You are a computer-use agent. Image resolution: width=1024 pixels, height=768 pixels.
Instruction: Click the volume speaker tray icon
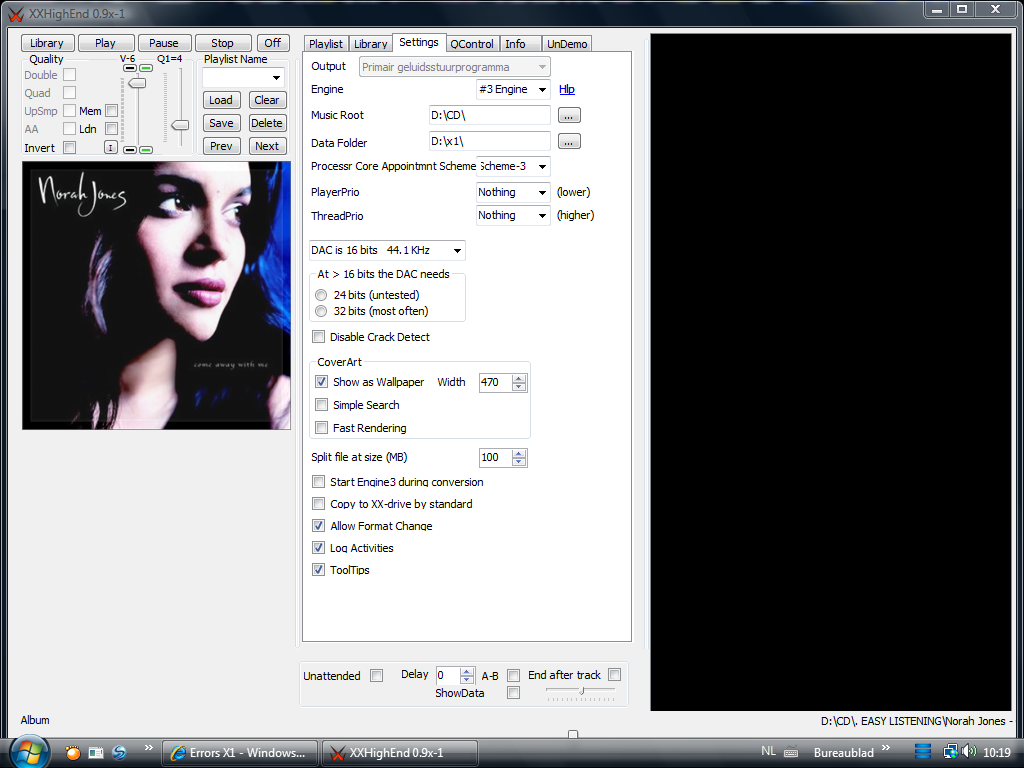point(969,752)
